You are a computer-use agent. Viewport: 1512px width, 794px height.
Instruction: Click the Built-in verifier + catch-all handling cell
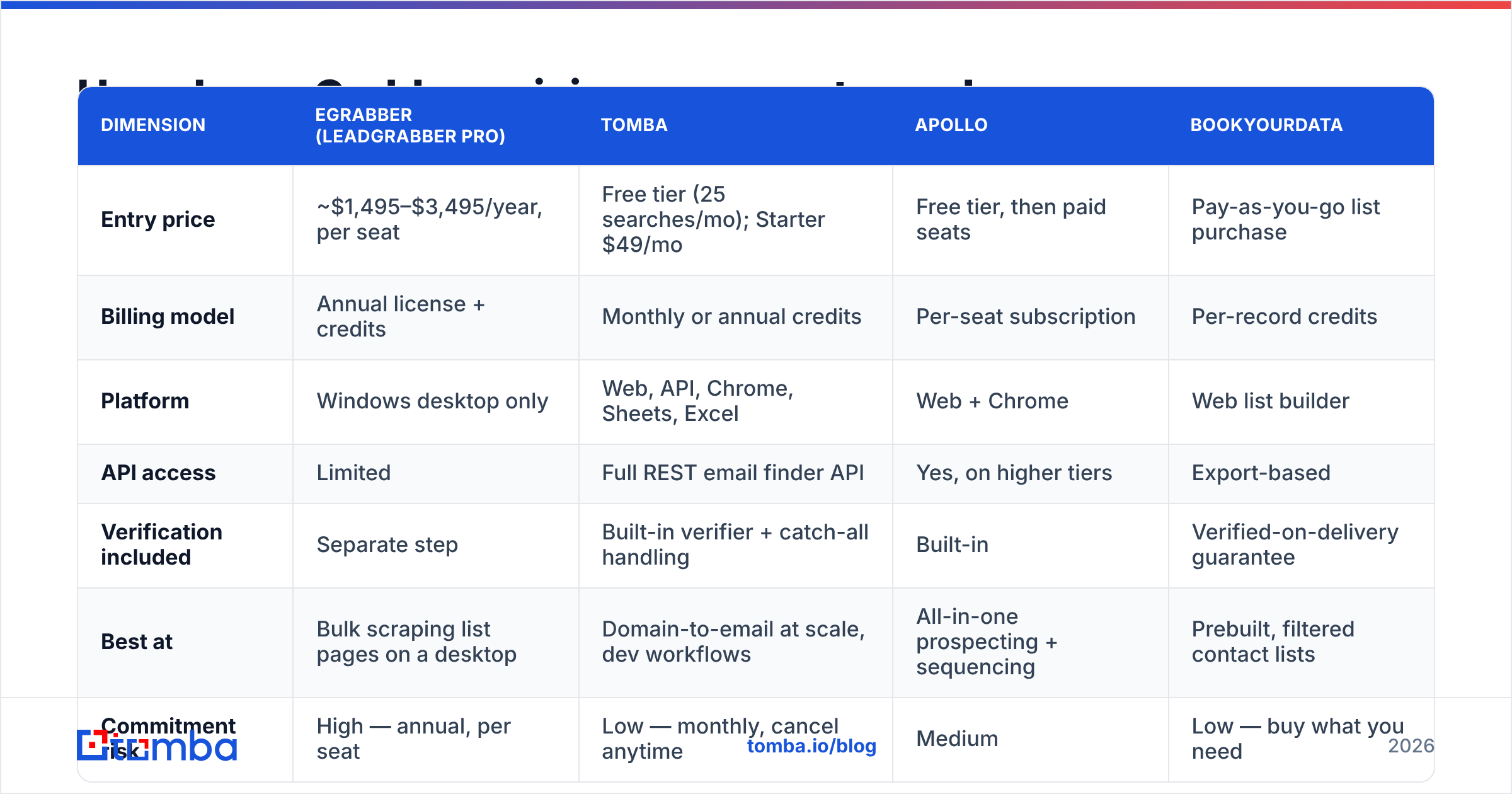[x=735, y=544]
